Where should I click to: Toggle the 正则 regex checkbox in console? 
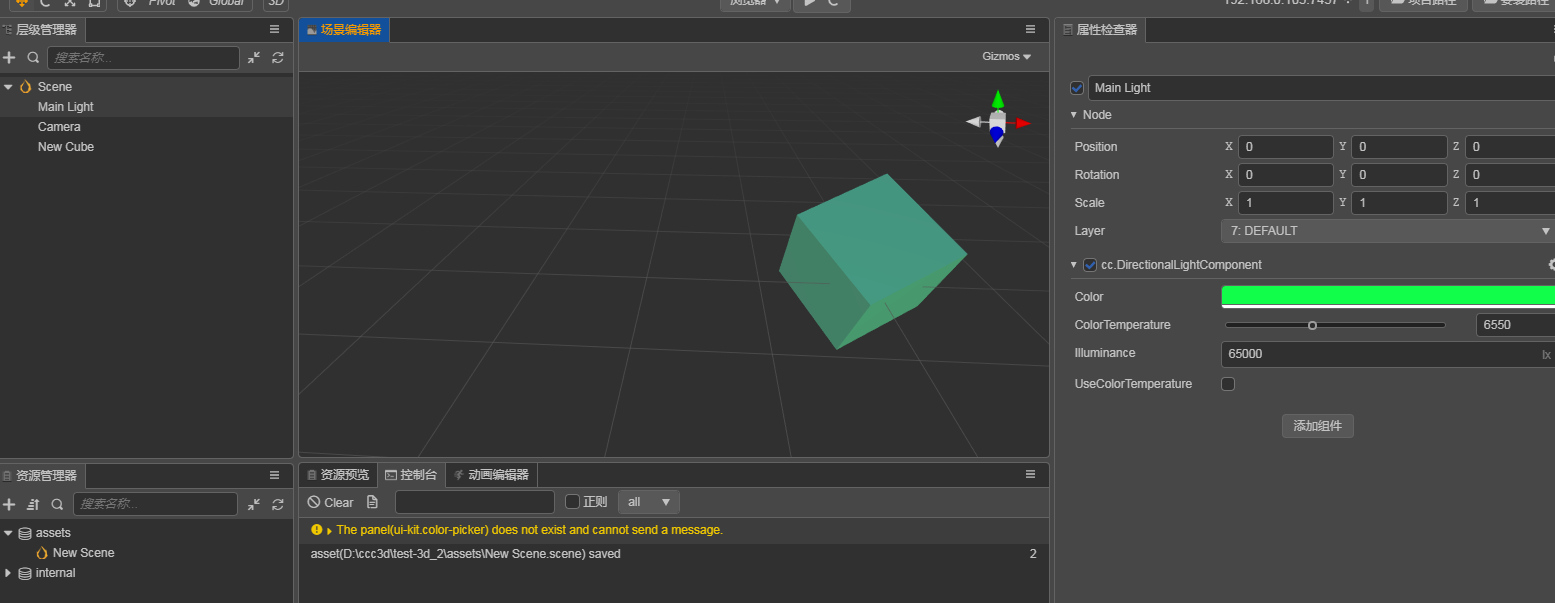click(x=573, y=502)
